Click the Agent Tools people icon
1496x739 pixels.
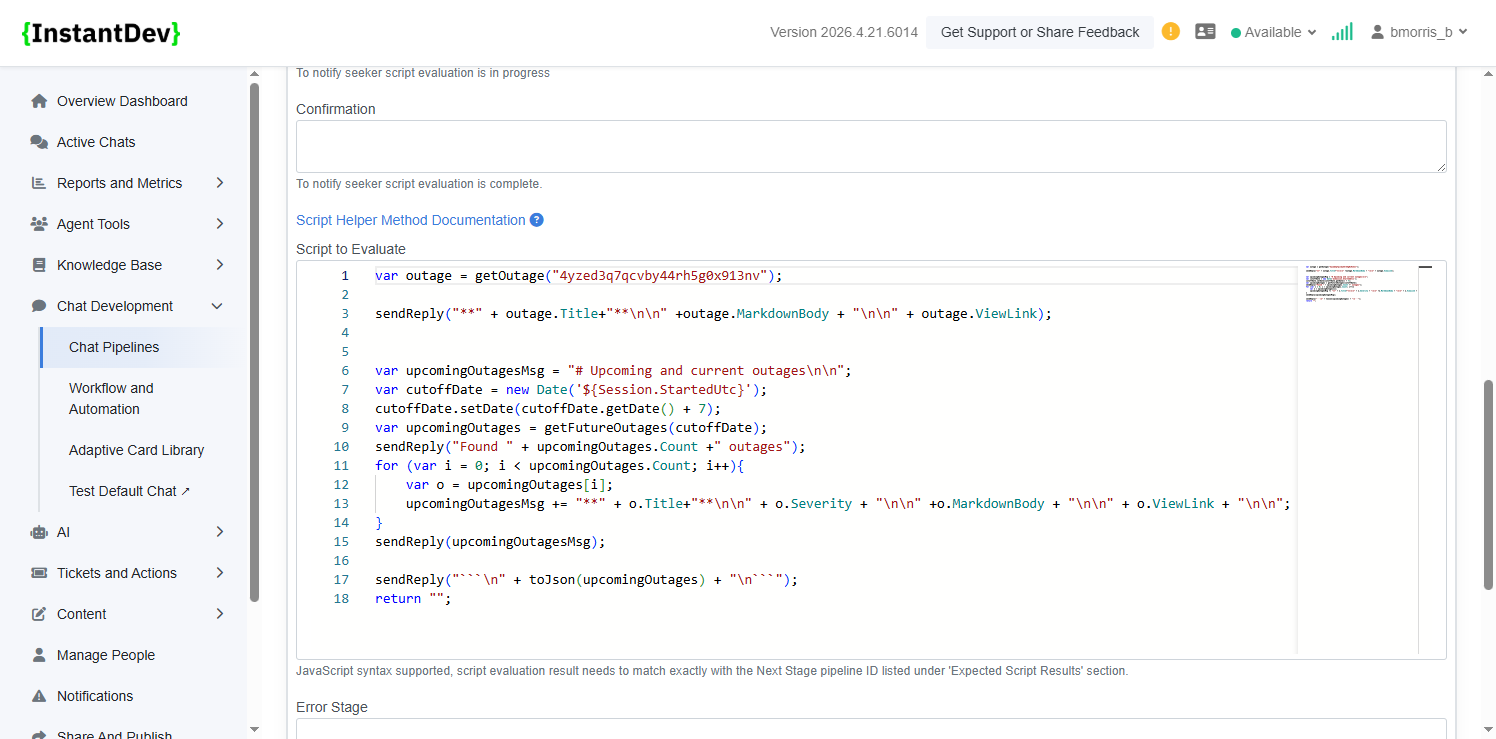(39, 224)
